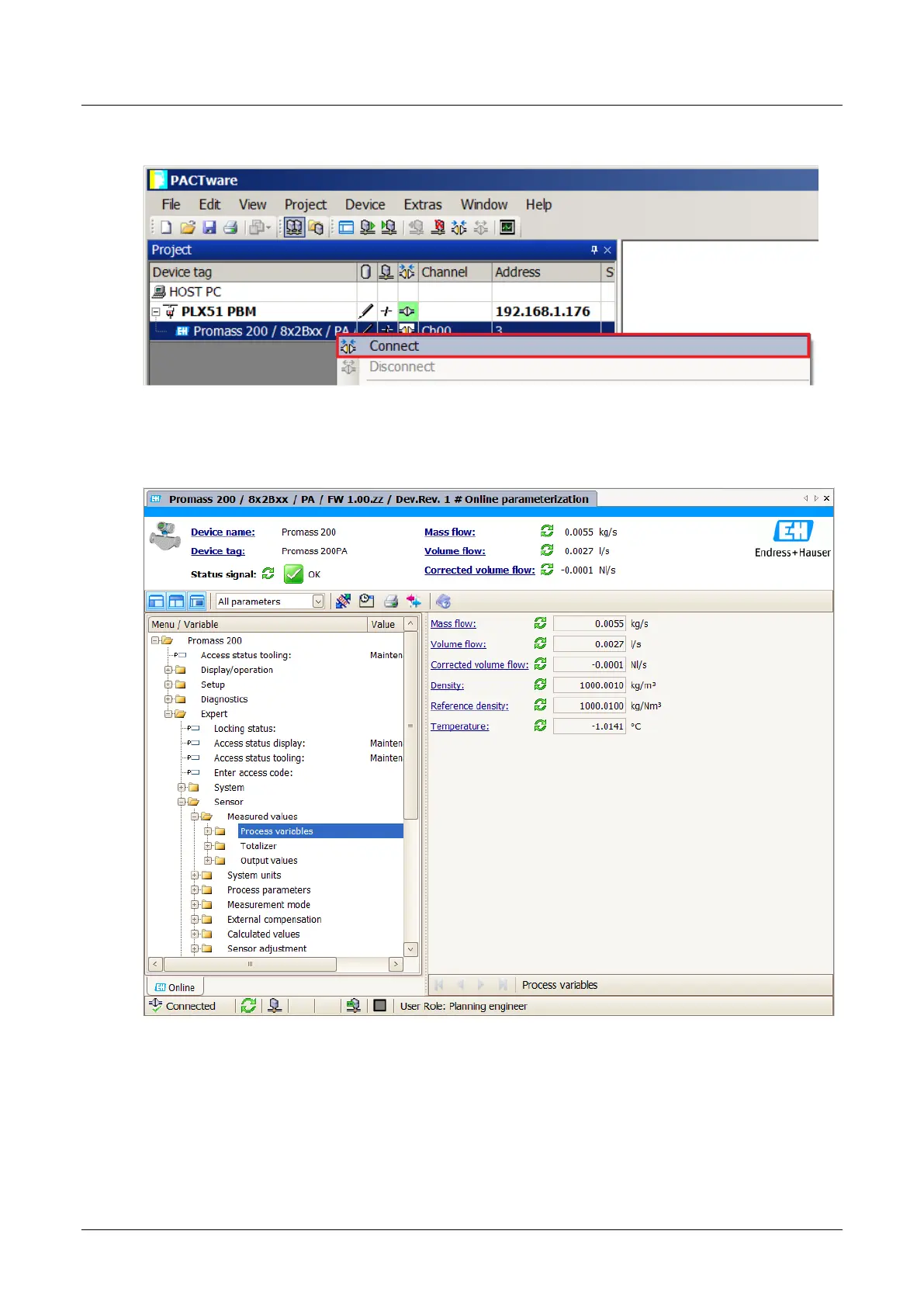Switch to the Online tab

pyautogui.click(x=175, y=987)
